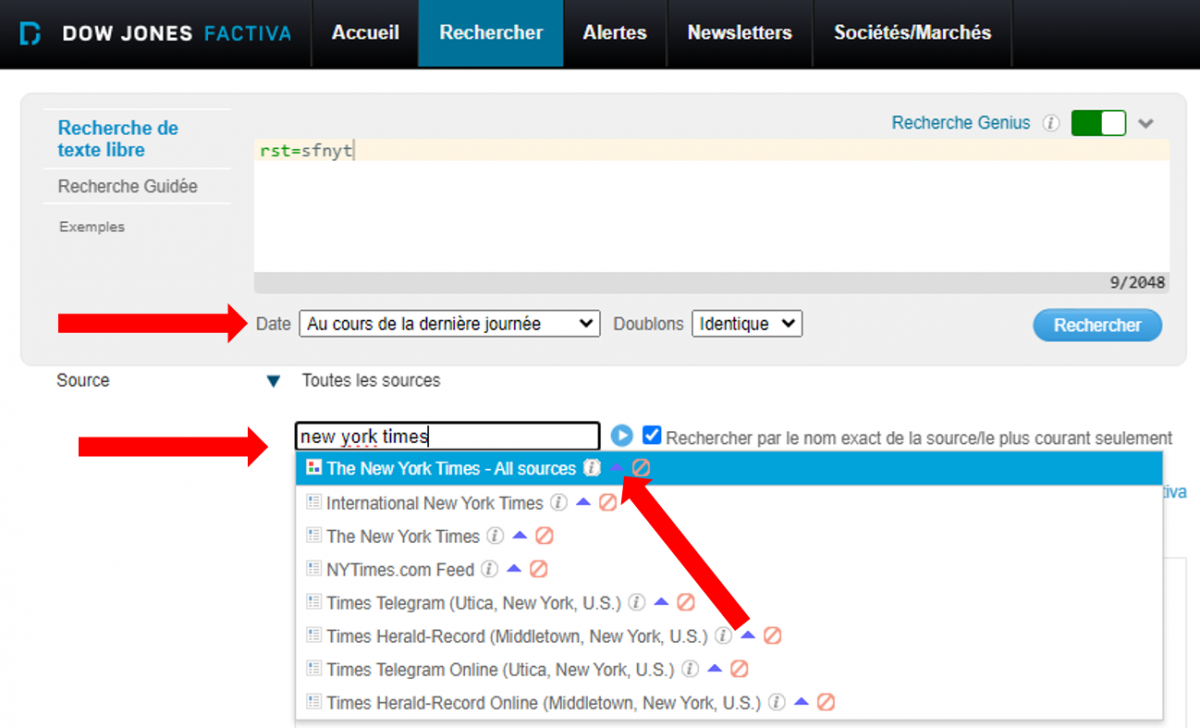Add NYTimes.com Feed source
Image resolution: width=1200 pixels, height=728 pixels.
pyautogui.click(x=513, y=569)
